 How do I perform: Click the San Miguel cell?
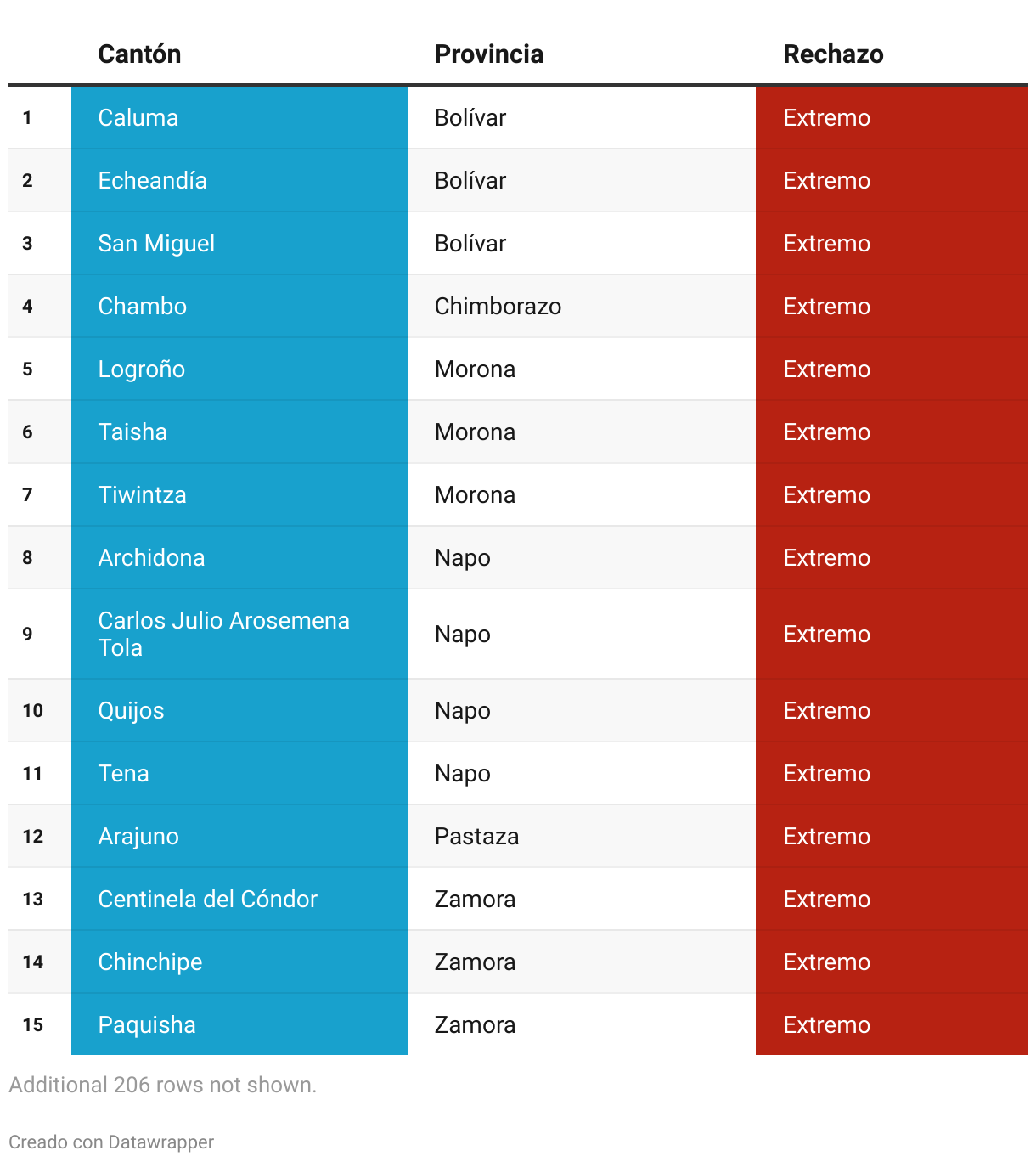239,243
